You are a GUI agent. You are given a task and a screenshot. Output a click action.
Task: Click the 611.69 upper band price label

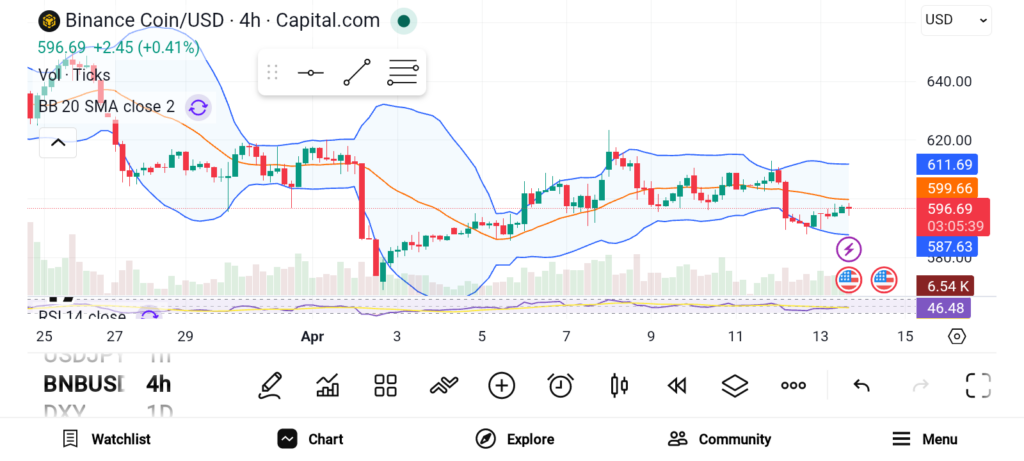(x=950, y=164)
